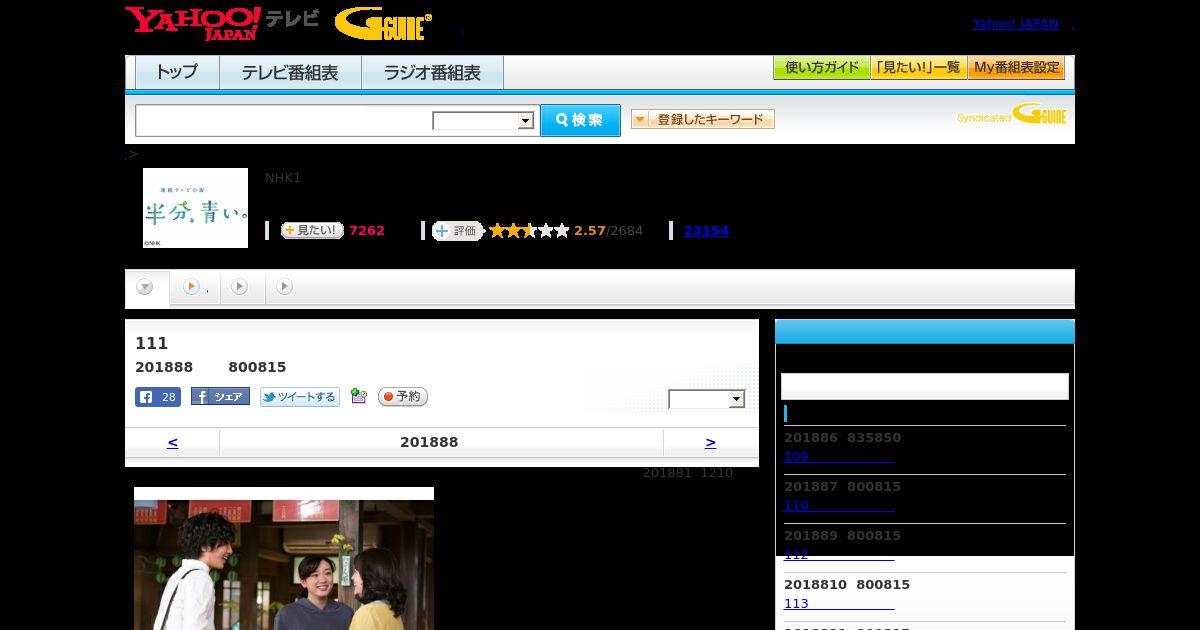The height and width of the screenshot is (630, 1200).
Task: Click the 予約 record button
Action: (403, 397)
